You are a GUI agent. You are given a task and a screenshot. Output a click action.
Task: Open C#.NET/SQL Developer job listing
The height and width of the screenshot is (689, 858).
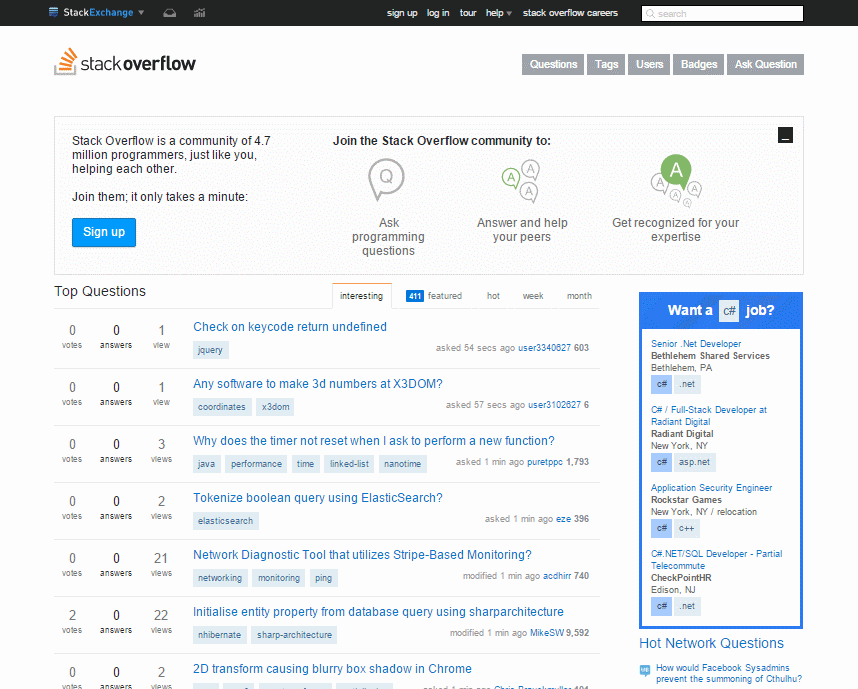coord(717,559)
